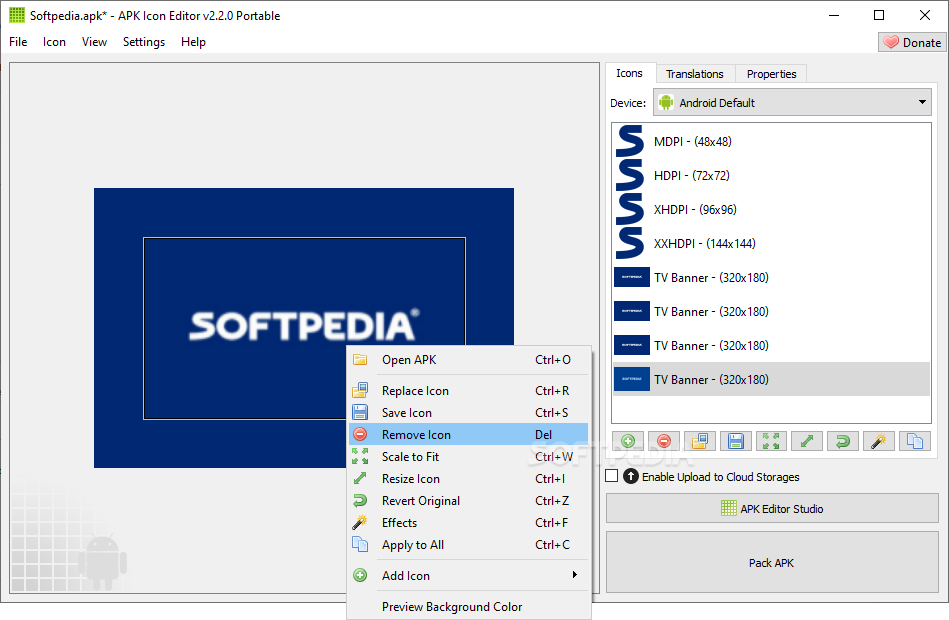Screen dimensions: 949x620
Task: Choose Open APK from the context menu
Action: click(x=468, y=360)
